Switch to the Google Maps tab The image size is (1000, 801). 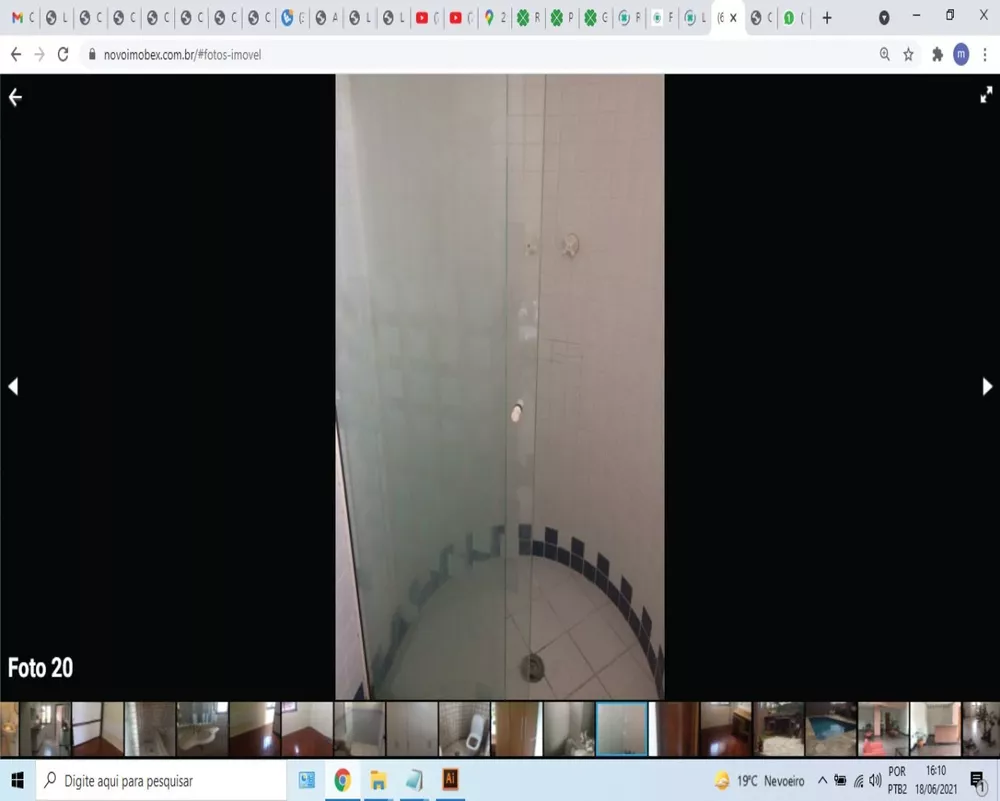[x=494, y=18]
